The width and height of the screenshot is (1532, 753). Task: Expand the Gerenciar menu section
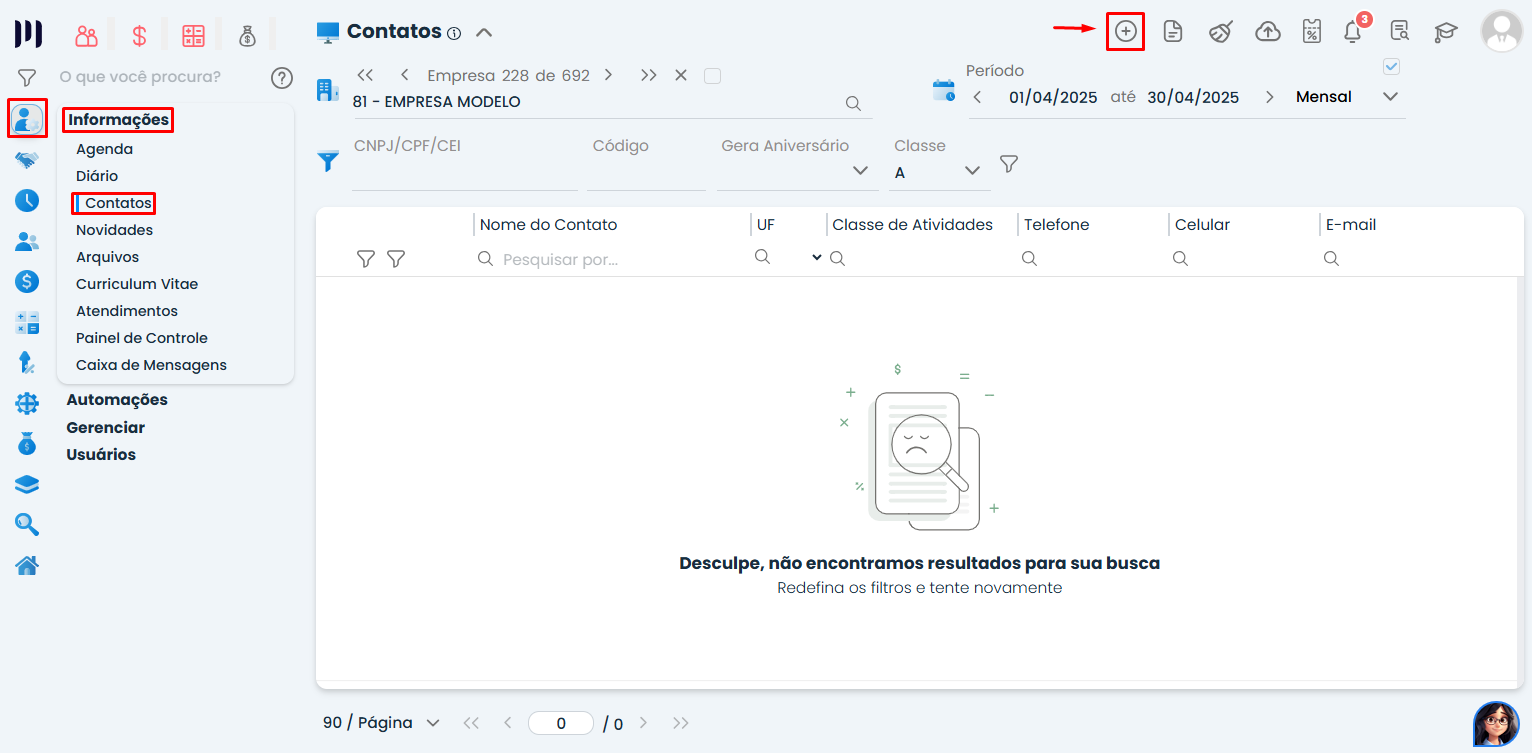105,428
